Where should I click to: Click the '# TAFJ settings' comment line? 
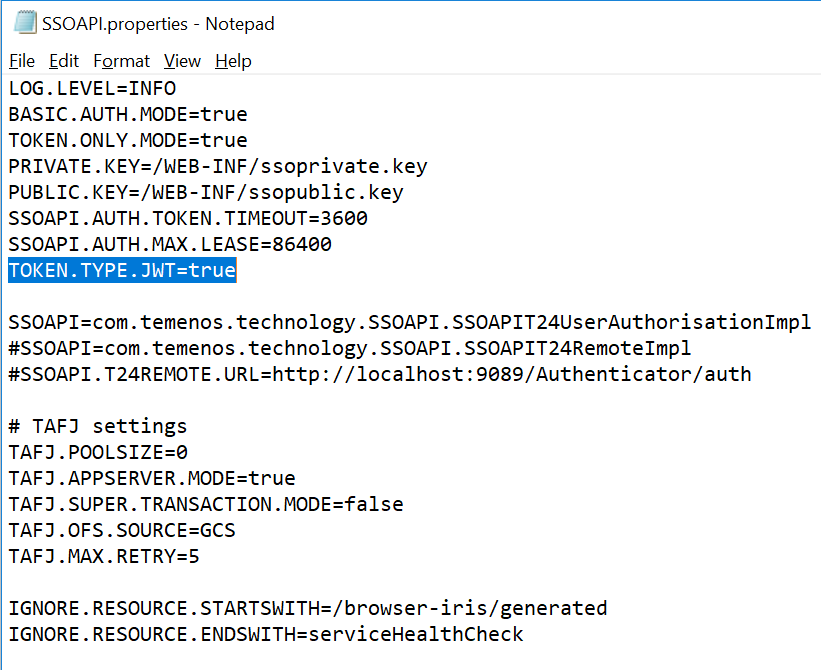(x=97, y=426)
